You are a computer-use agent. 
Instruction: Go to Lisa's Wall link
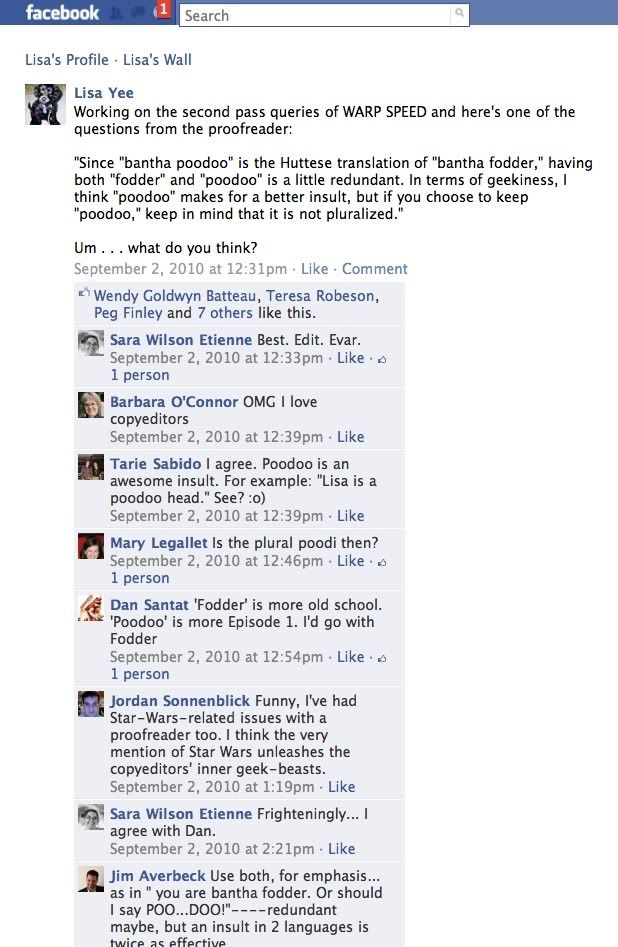click(157, 60)
